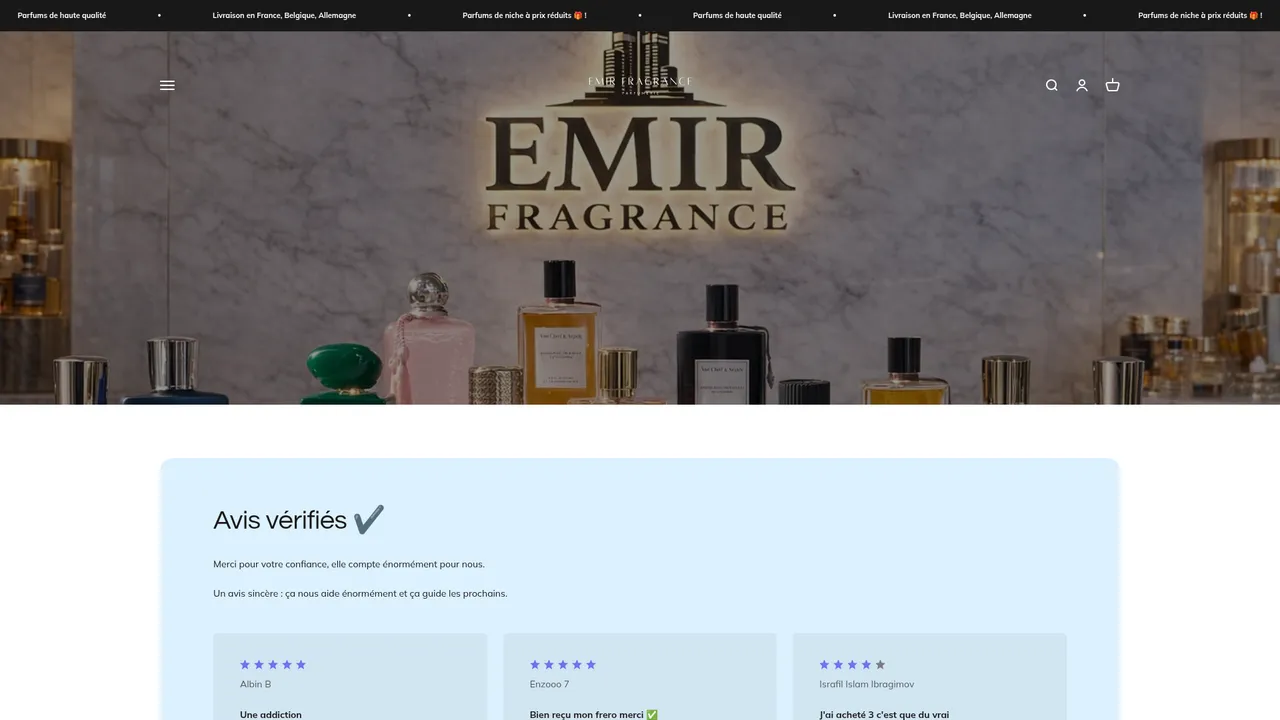Viewport: 1280px width, 720px height.
Task: Click the five-star rating on Albin B's review
Action: [273, 665]
